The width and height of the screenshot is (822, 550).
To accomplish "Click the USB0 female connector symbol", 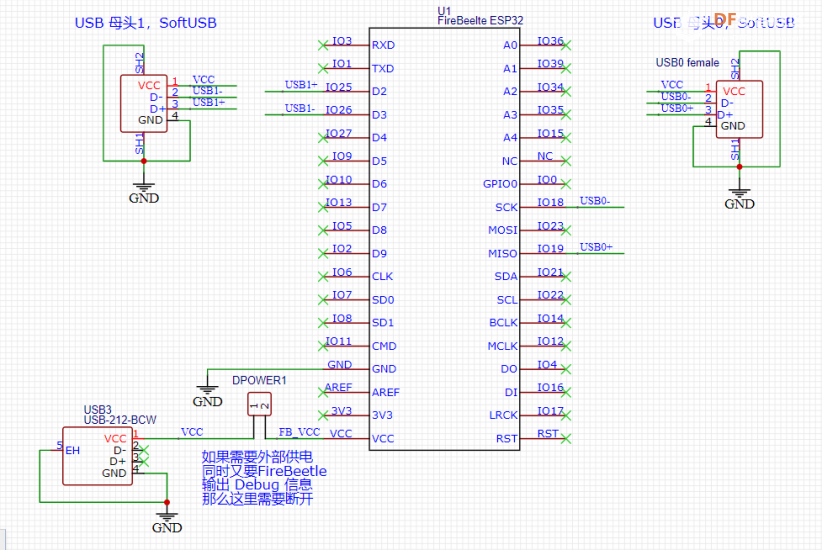I will pos(739,109).
